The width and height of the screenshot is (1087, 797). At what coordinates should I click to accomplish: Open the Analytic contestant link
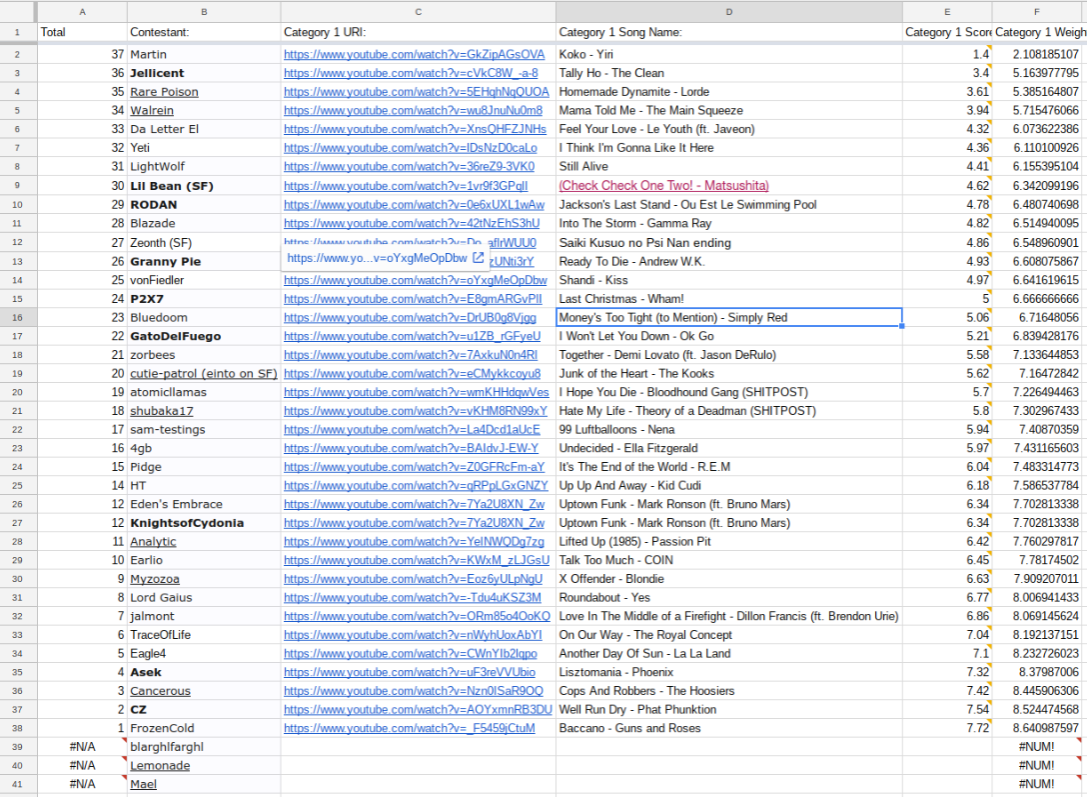pyautogui.click(x=153, y=542)
